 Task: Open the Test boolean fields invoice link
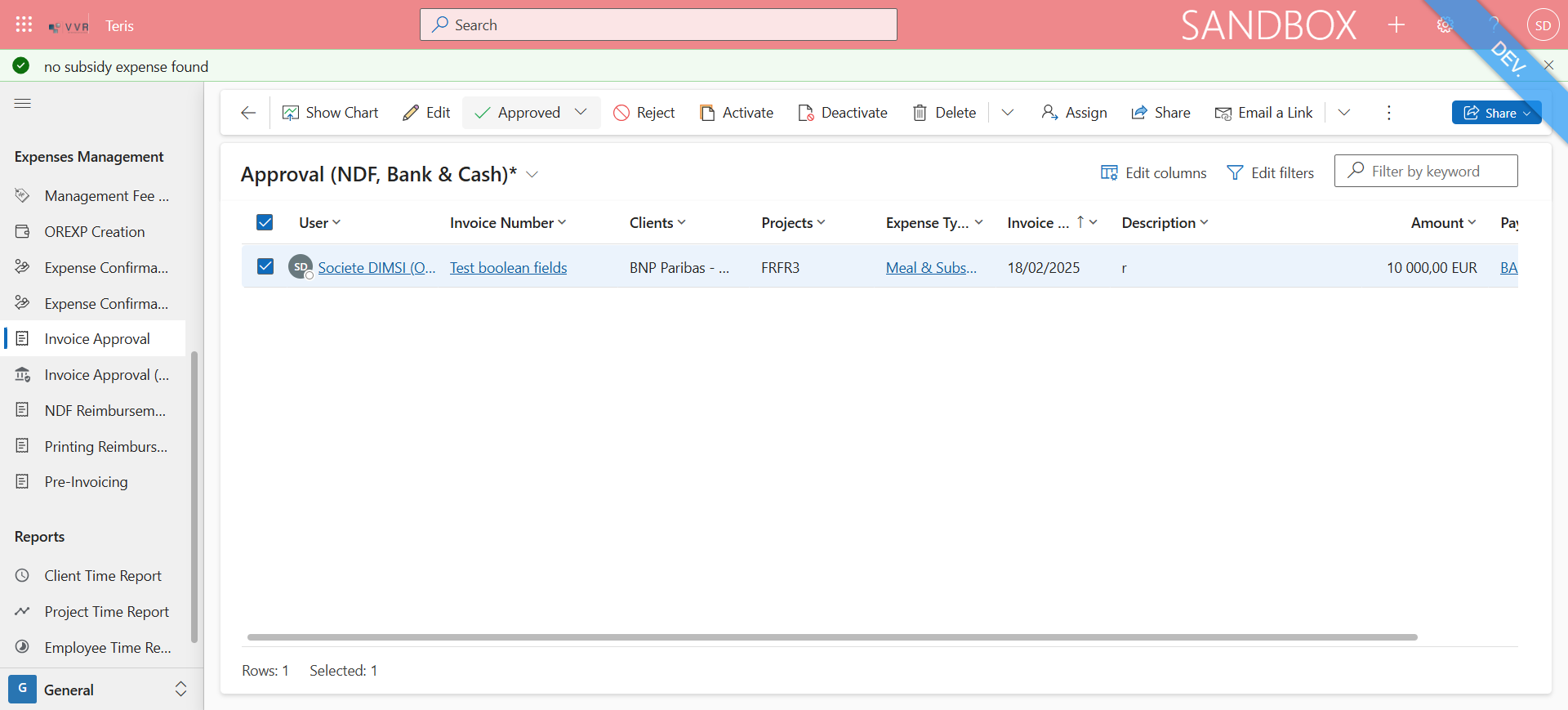pyautogui.click(x=508, y=268)
